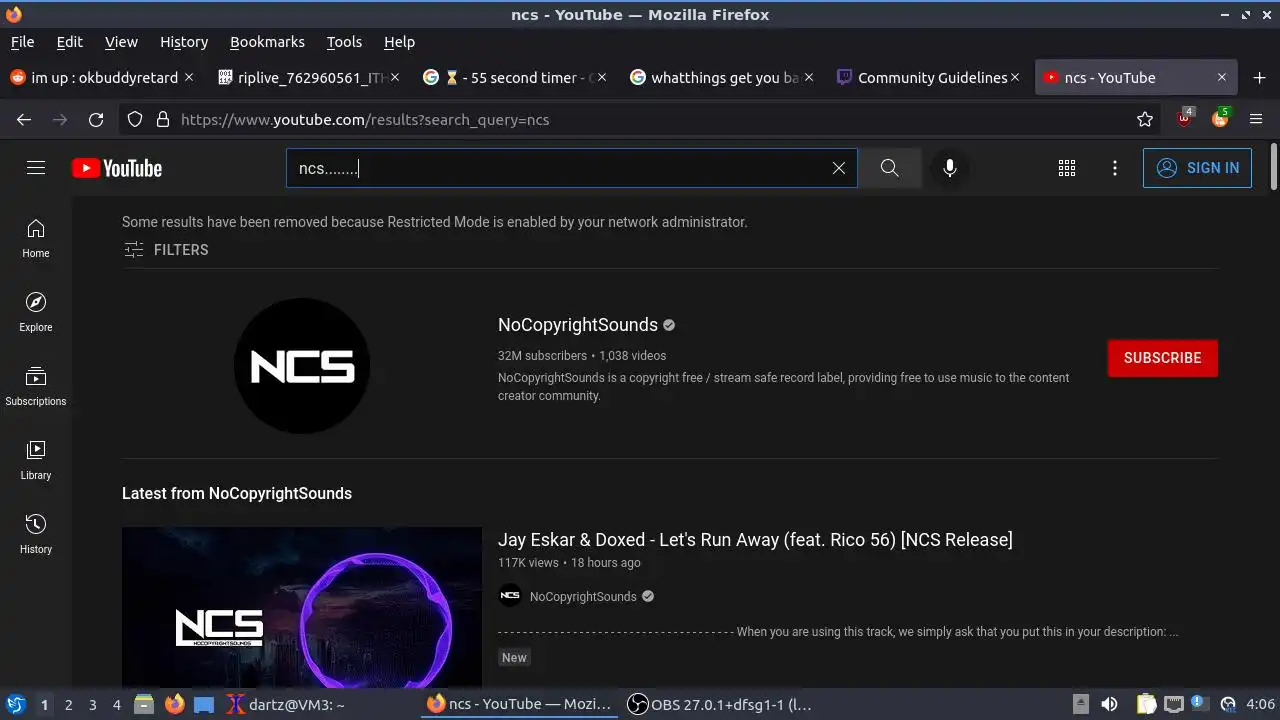1280x720 pixels.
Task: Switch to the Community Guidelines tab
Action: [929, 77]
